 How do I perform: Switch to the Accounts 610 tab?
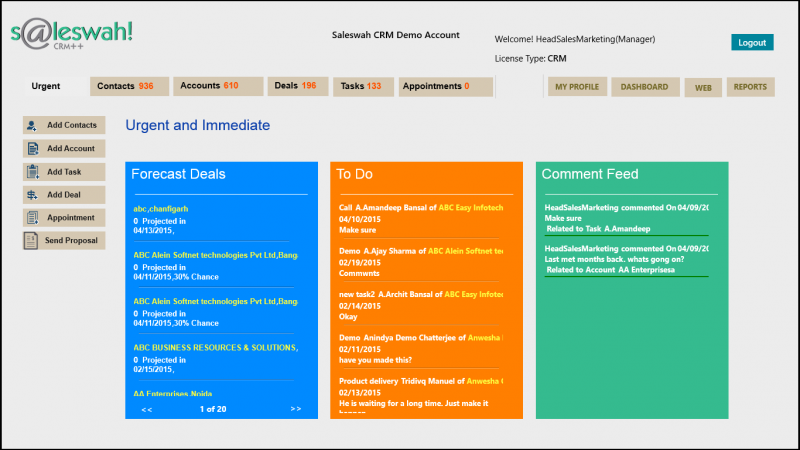pyautogui.click(x=218, y=86)
